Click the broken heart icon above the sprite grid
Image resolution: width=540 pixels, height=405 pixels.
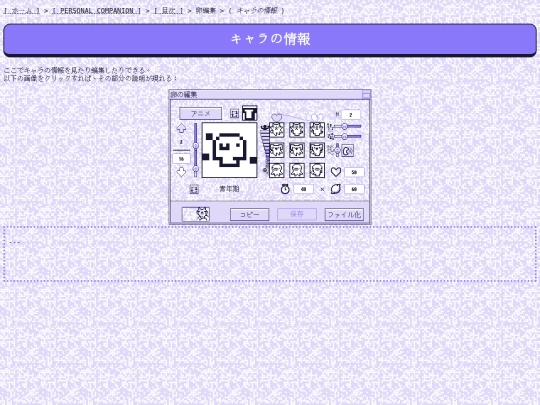(317, 118)
